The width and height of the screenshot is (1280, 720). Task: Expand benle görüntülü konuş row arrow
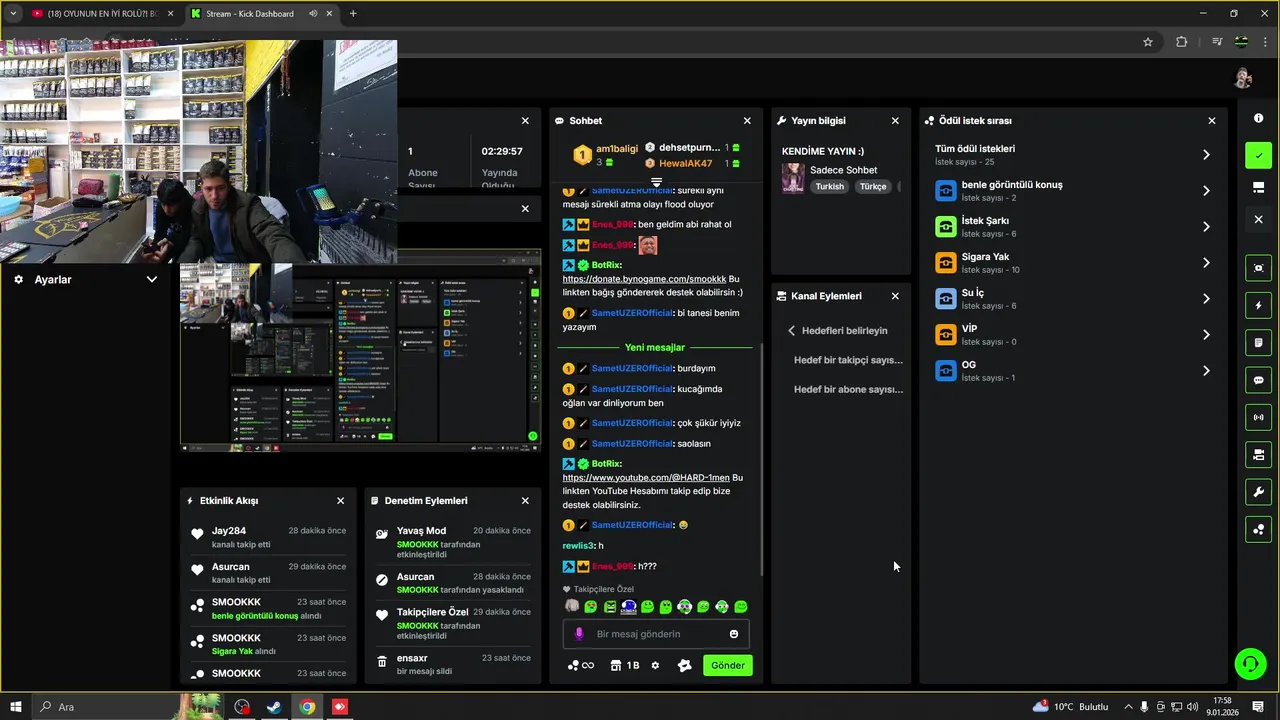pos(1206,191)
